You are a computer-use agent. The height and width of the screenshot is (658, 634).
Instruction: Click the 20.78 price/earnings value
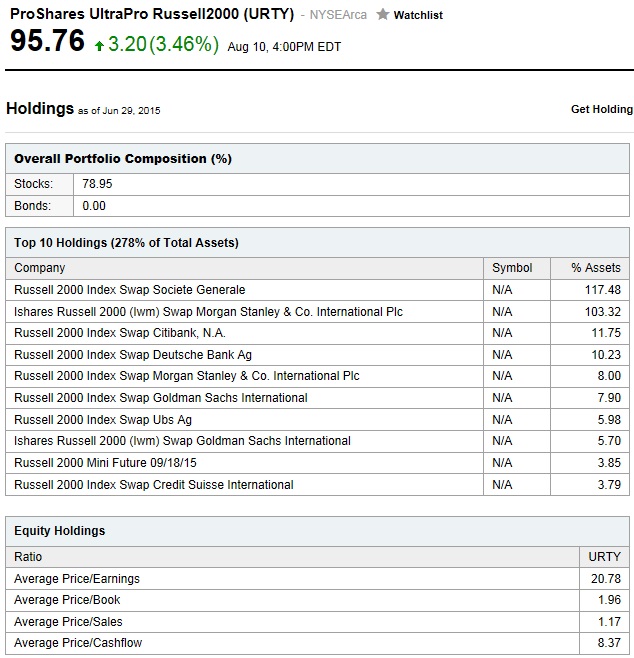tap(606, 579)
